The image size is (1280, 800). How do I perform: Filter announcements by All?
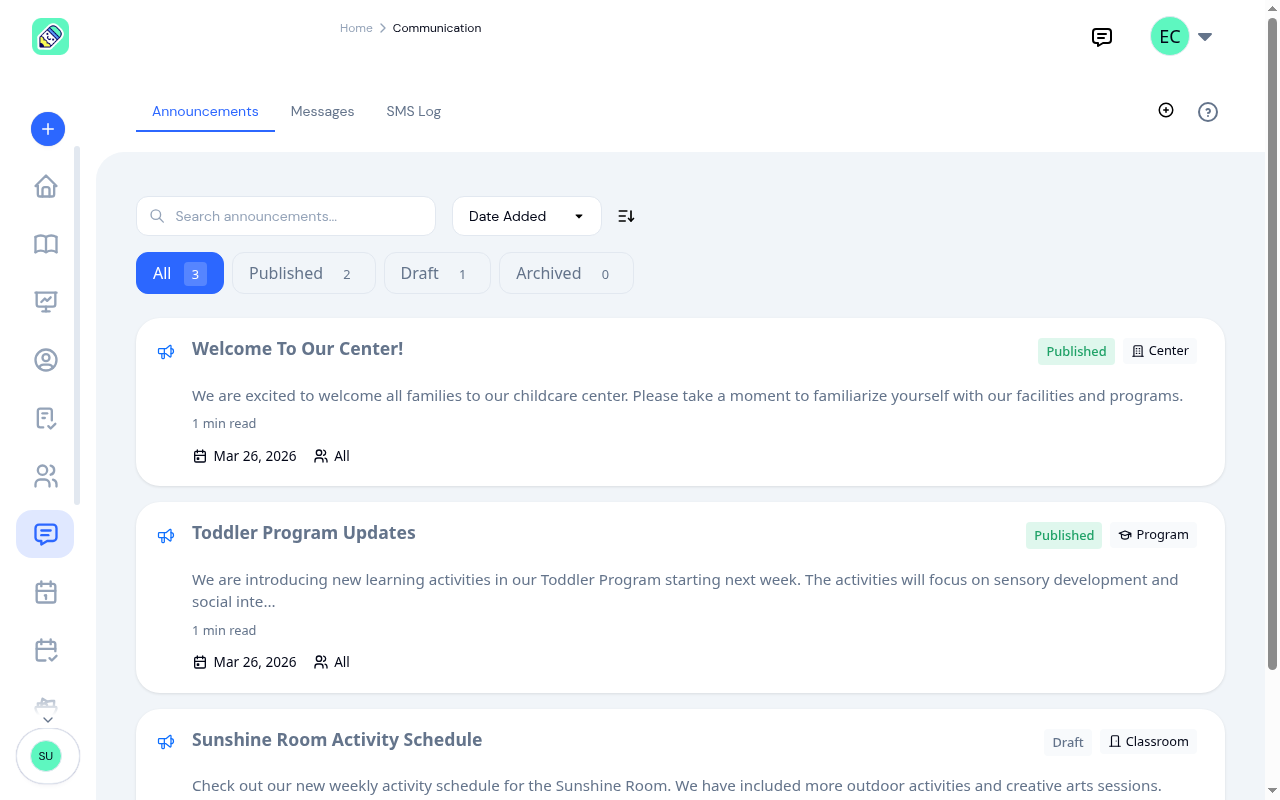coord(180,273)
